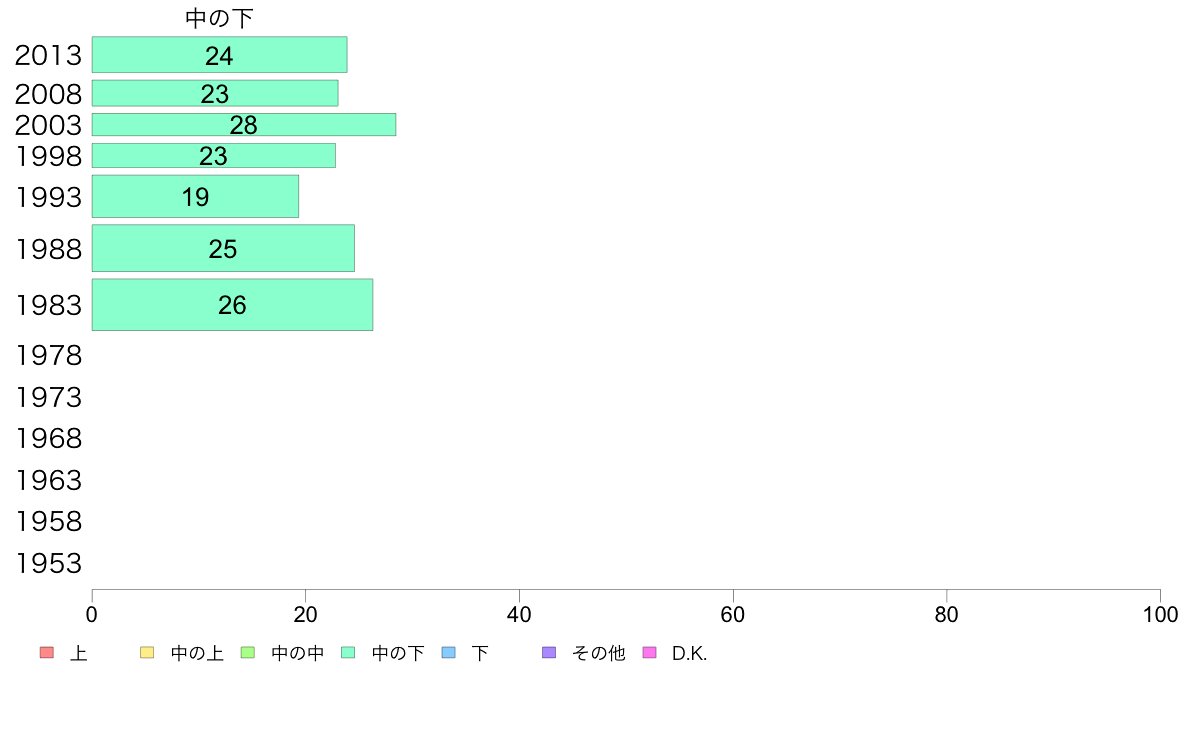Click the green 中の中 legend swatch

point(248,653)
